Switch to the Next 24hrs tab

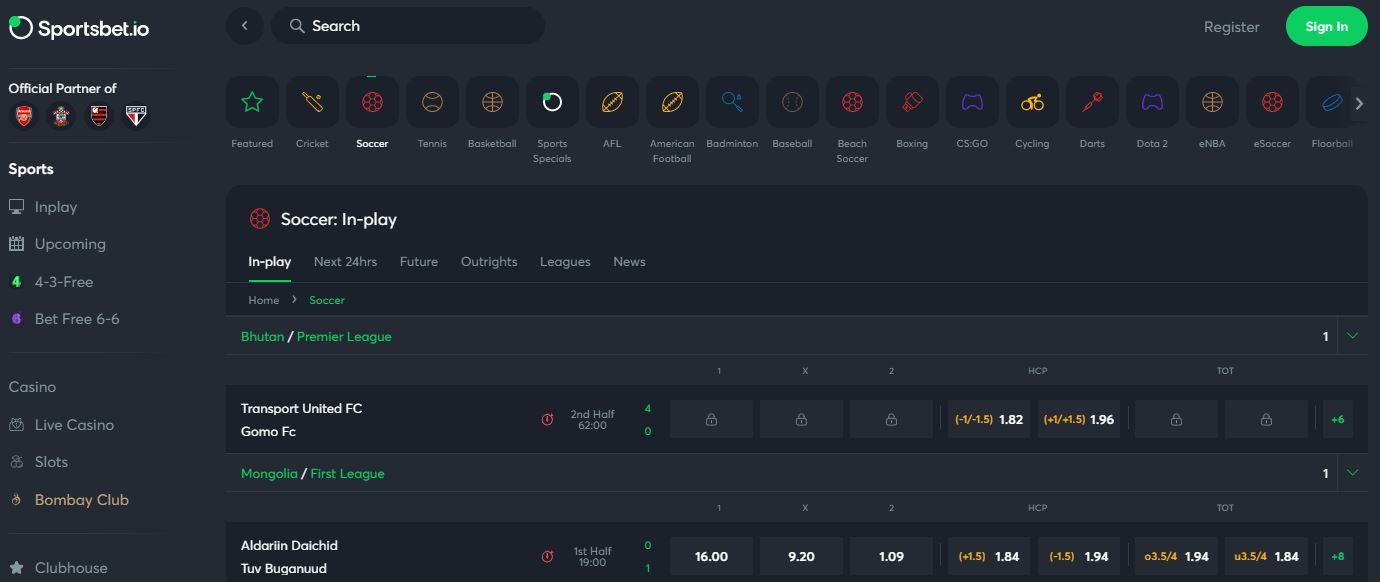click(345, 262)
